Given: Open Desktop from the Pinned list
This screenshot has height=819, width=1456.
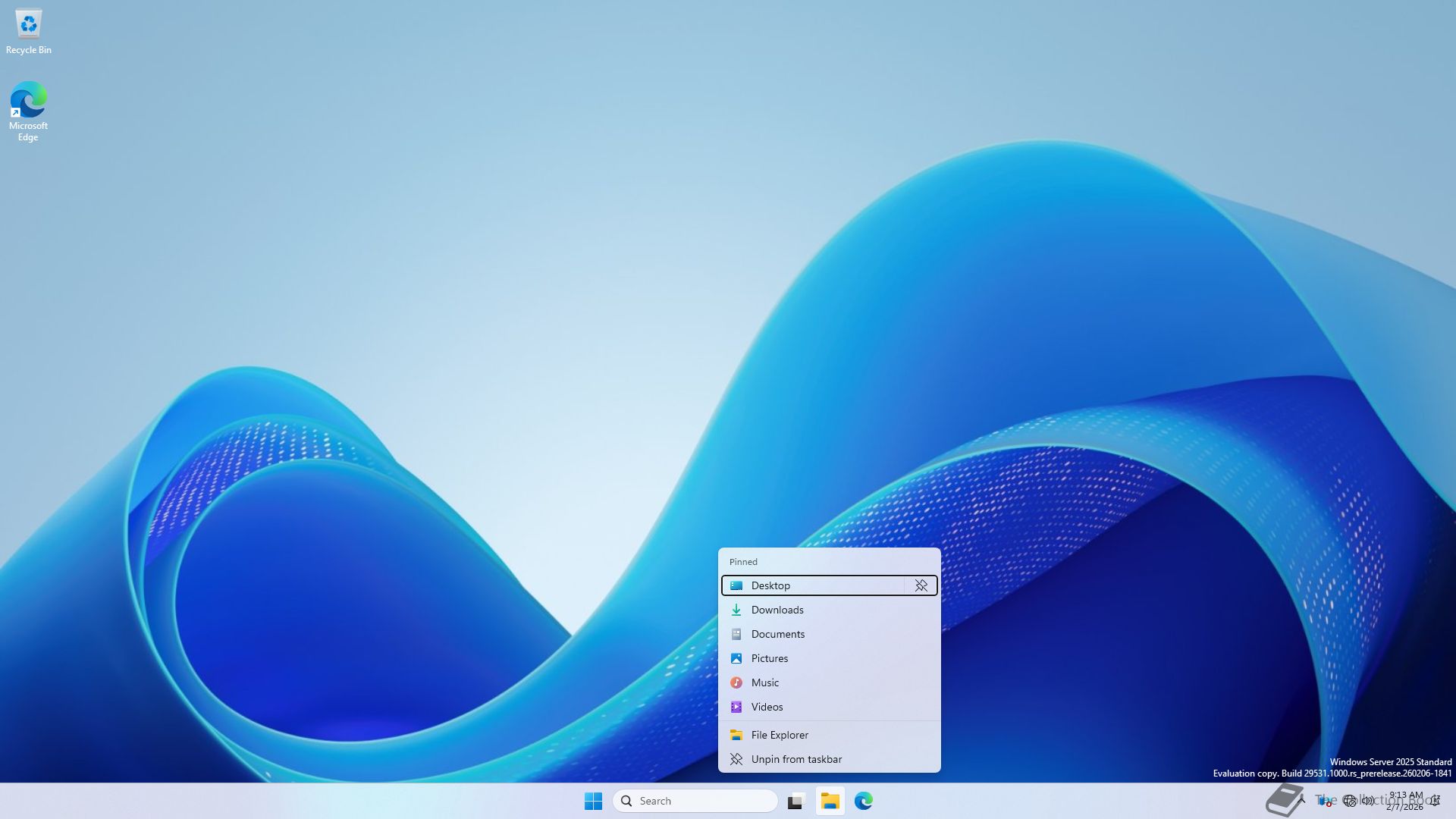Looking at the screenshot, I should pos(811,585).
